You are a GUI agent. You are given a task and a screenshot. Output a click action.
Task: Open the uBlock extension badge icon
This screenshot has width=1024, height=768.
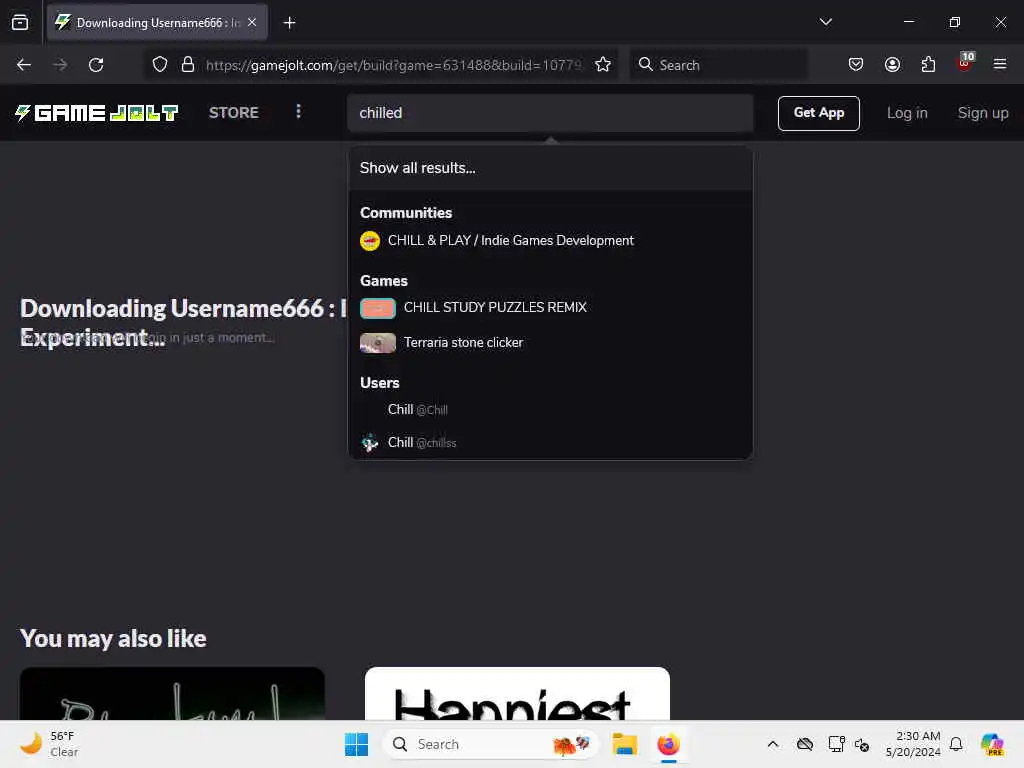[965, 63]
